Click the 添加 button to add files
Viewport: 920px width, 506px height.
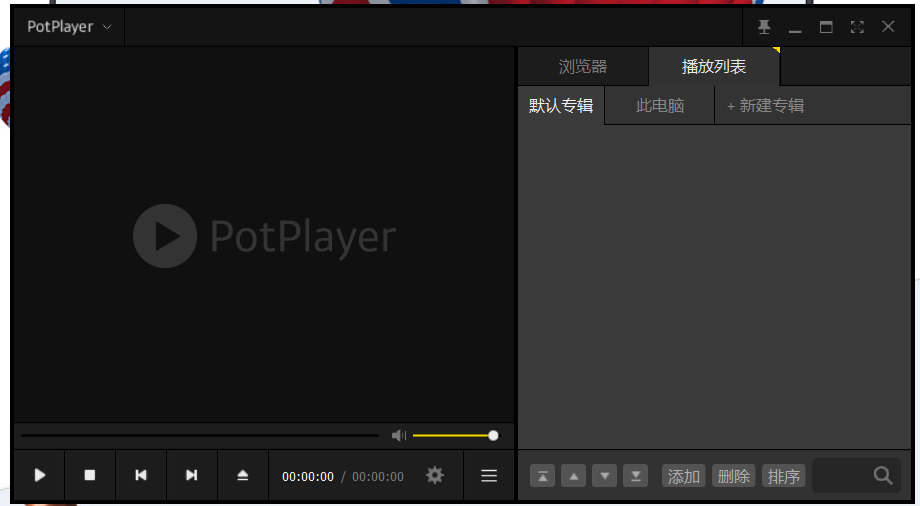click(684, 476)
